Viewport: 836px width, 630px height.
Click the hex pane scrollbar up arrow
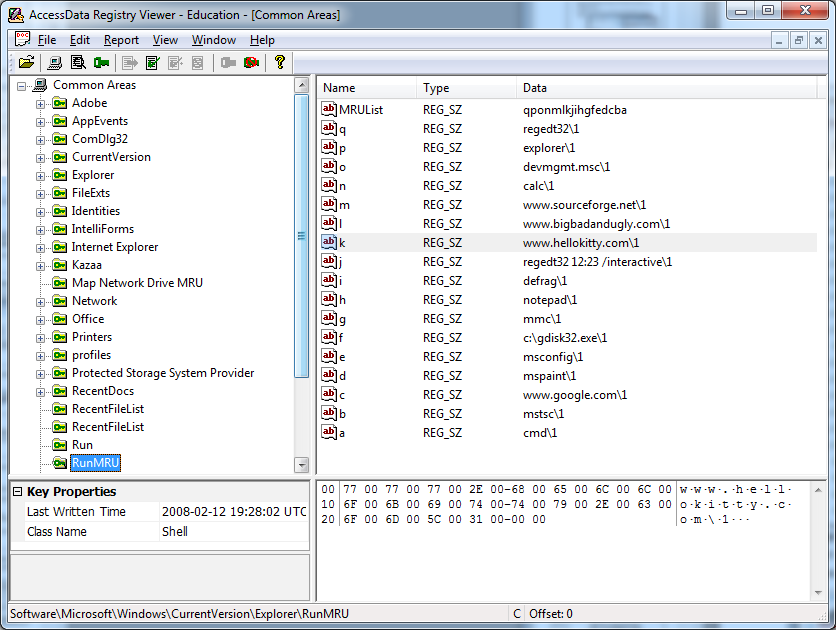click(818, 490)
